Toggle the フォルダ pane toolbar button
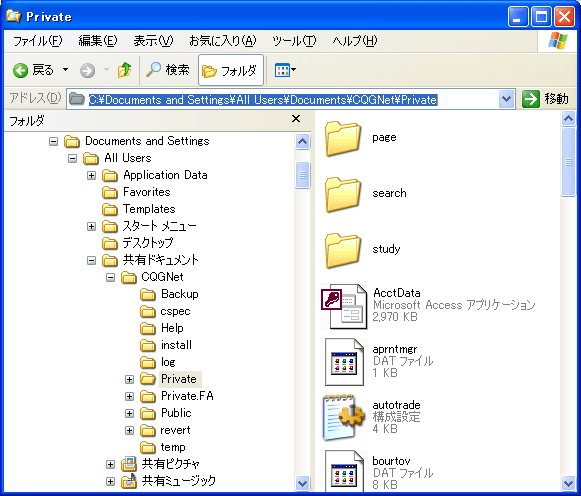The width and height of the screenshot is (581, 496). tap(231, 70)
